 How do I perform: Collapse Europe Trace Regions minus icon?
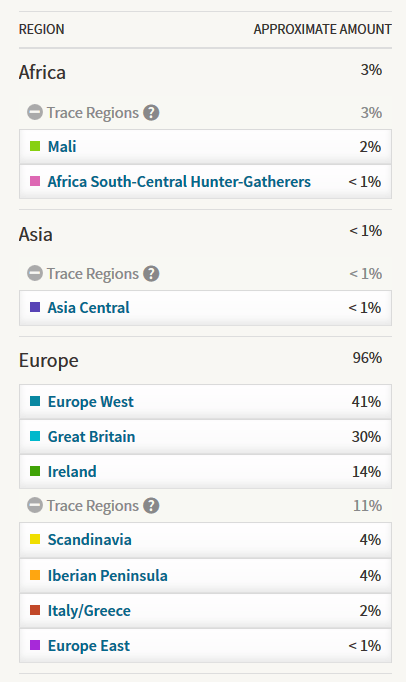click(35, 505)
